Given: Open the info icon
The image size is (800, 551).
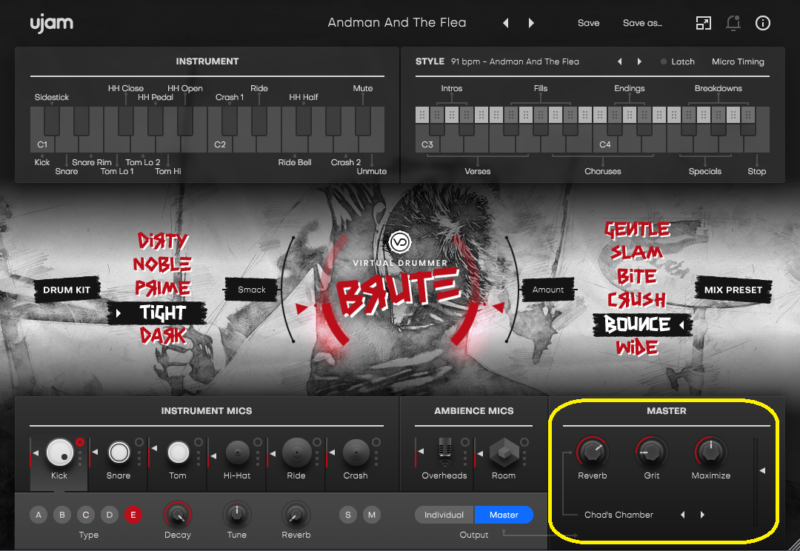Looking at the screenshot, I should tap(763, 23).
